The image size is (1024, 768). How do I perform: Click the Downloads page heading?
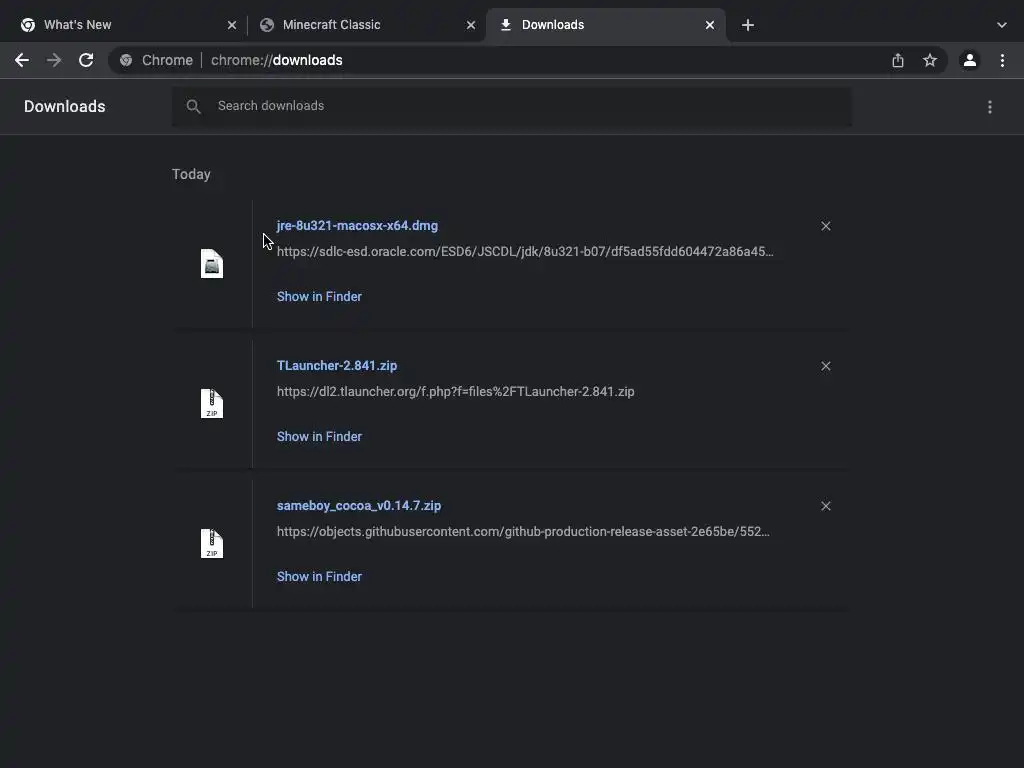65,106
